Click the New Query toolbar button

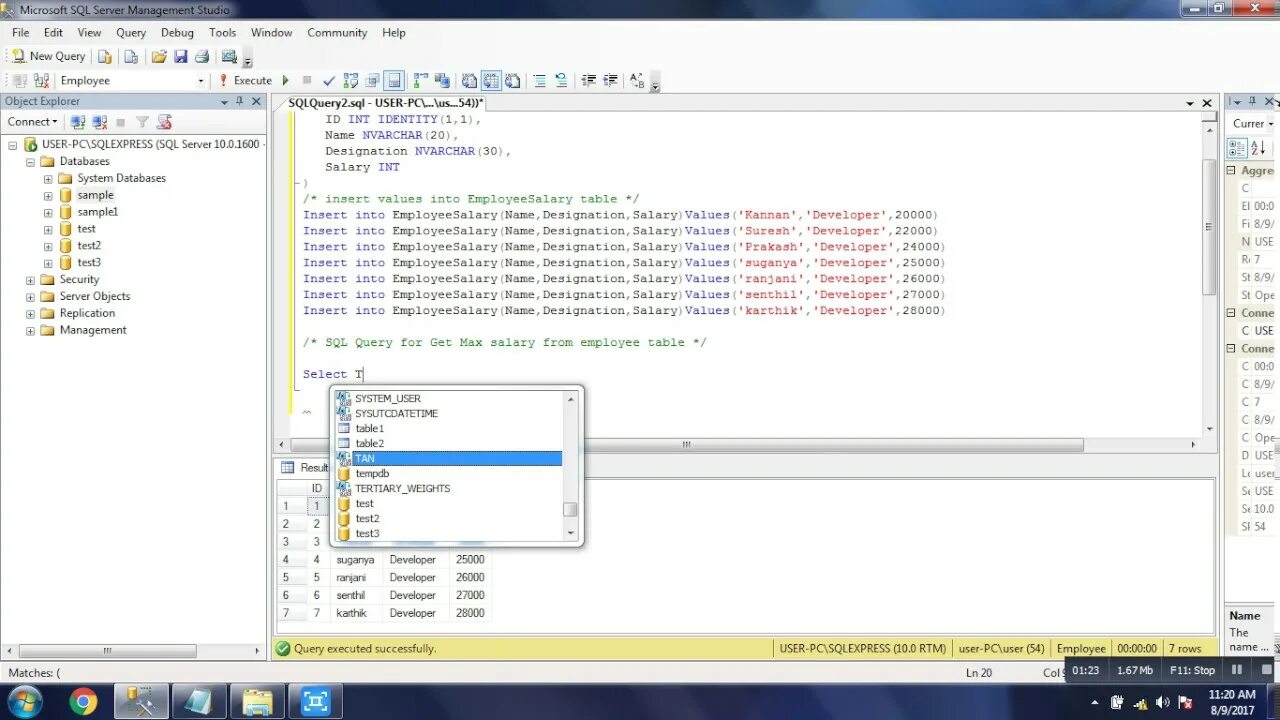click(x=48, y=56)
